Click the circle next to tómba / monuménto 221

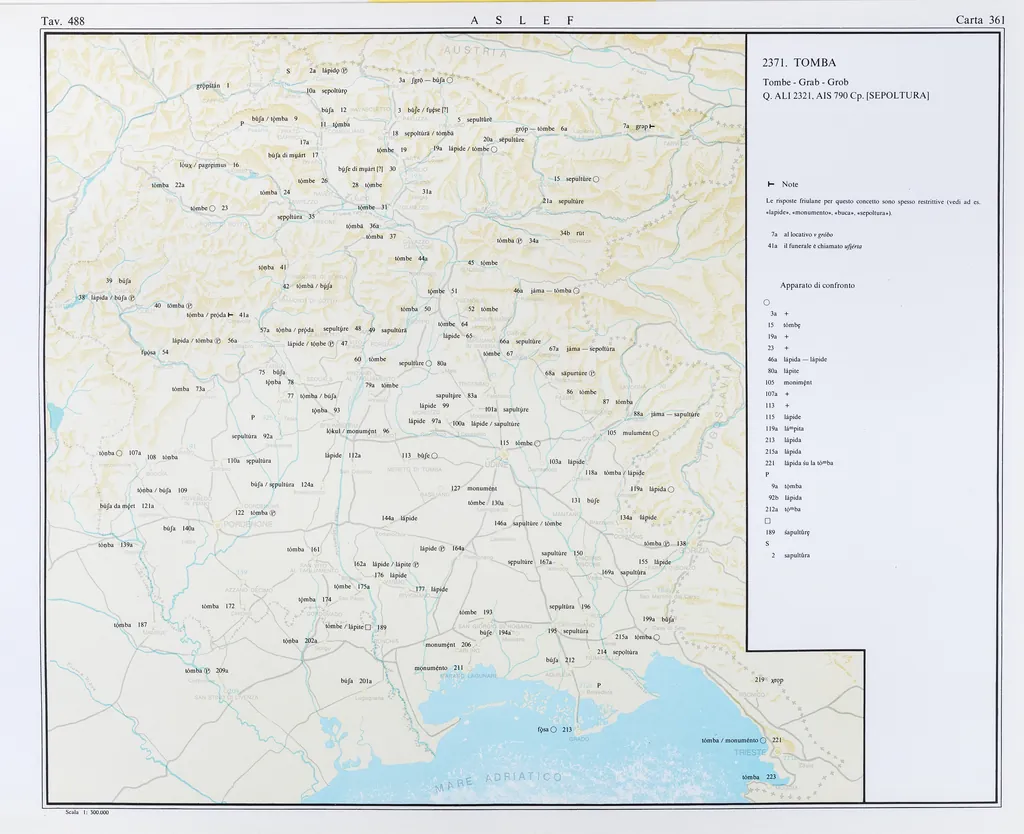point(763,740)
